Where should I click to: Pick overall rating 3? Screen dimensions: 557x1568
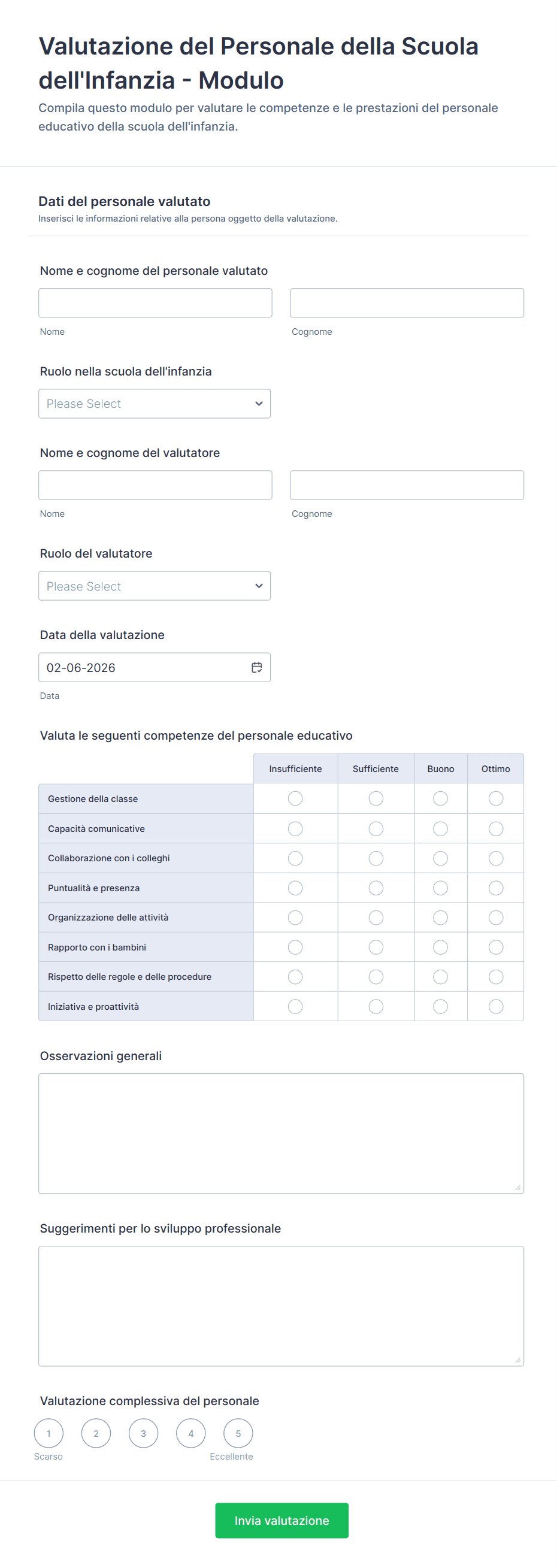point(144,1433)
